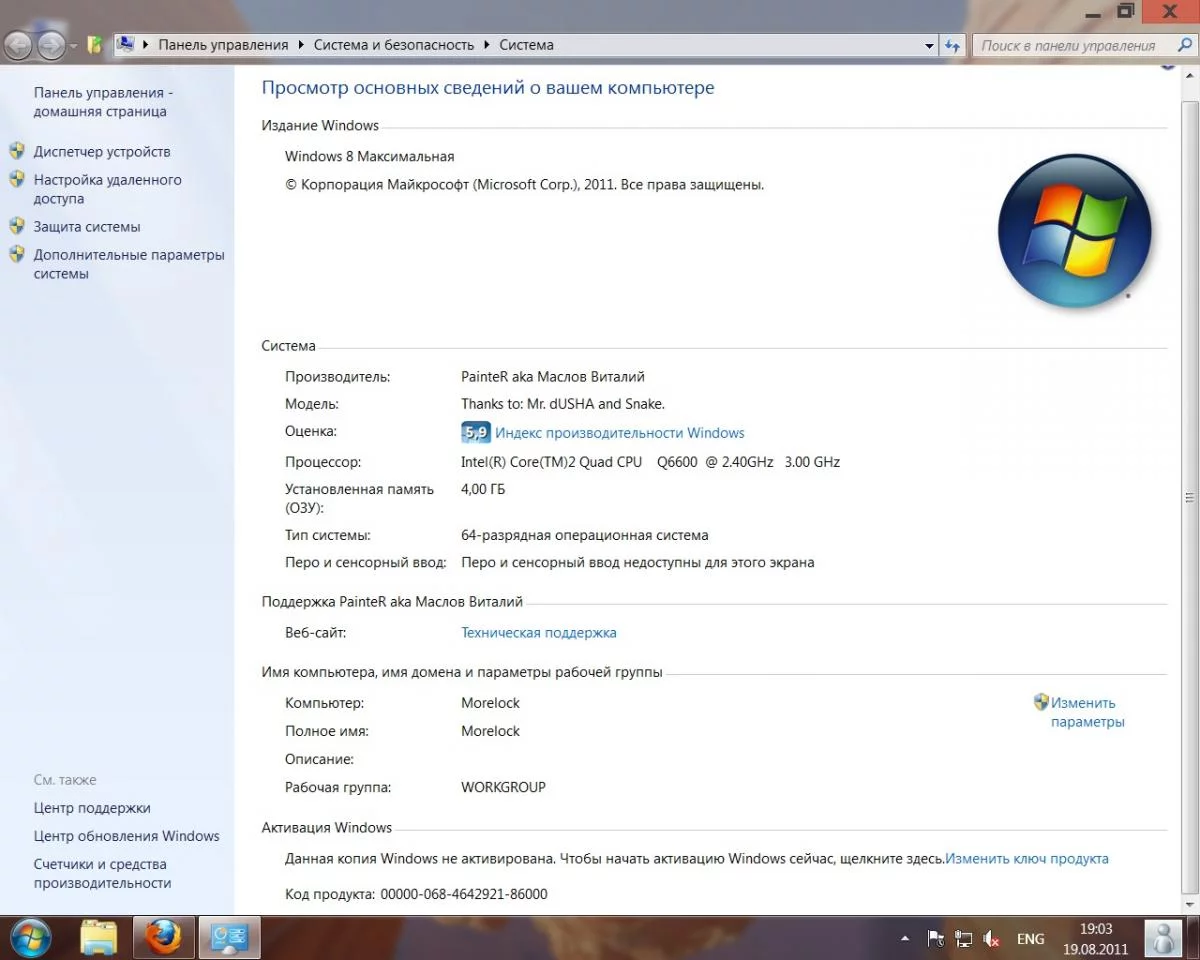This screenshot has height=960, width=1200.
Task: Click the Windows logo image
Action: pyautogui.click(x=1075, y=231)
